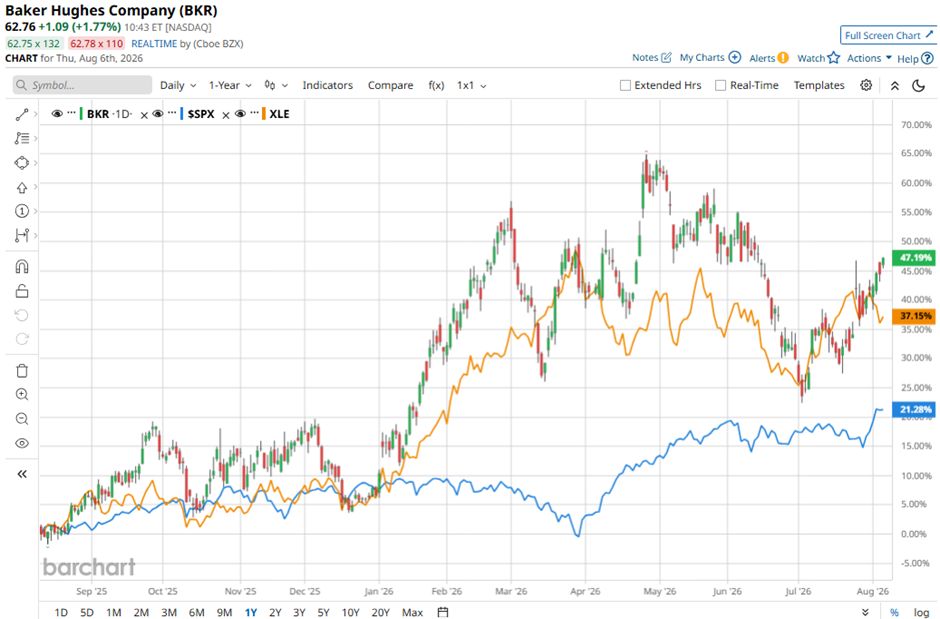Click the 21.28% SPX value label
The image size is (940, 619).
pyautogui.click(x=914, y=409)
